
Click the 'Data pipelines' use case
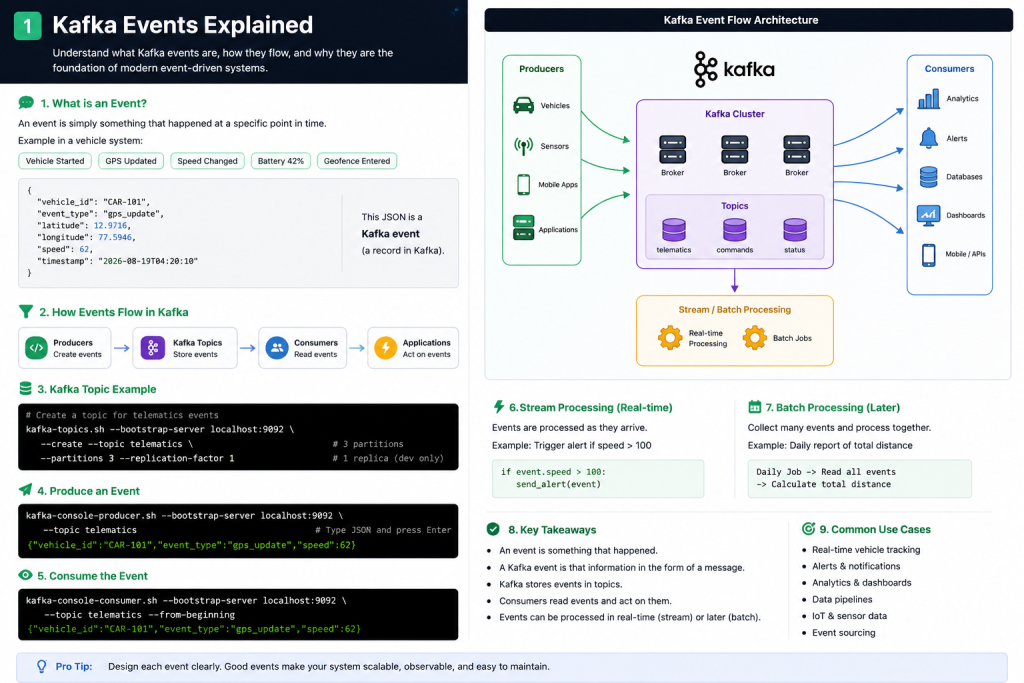(x=842, y=599)
